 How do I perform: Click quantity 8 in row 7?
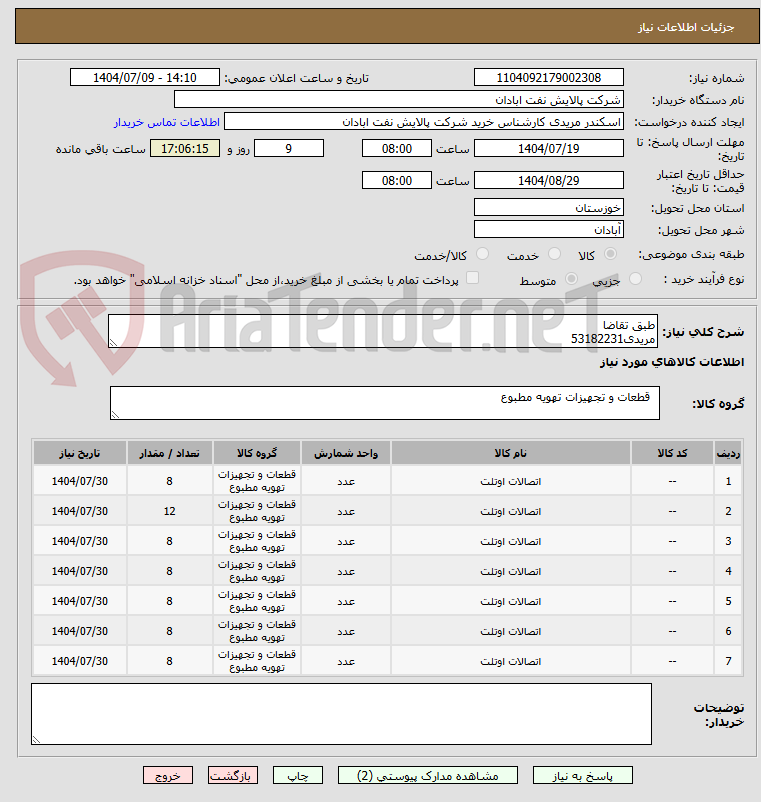click(169, 661)
